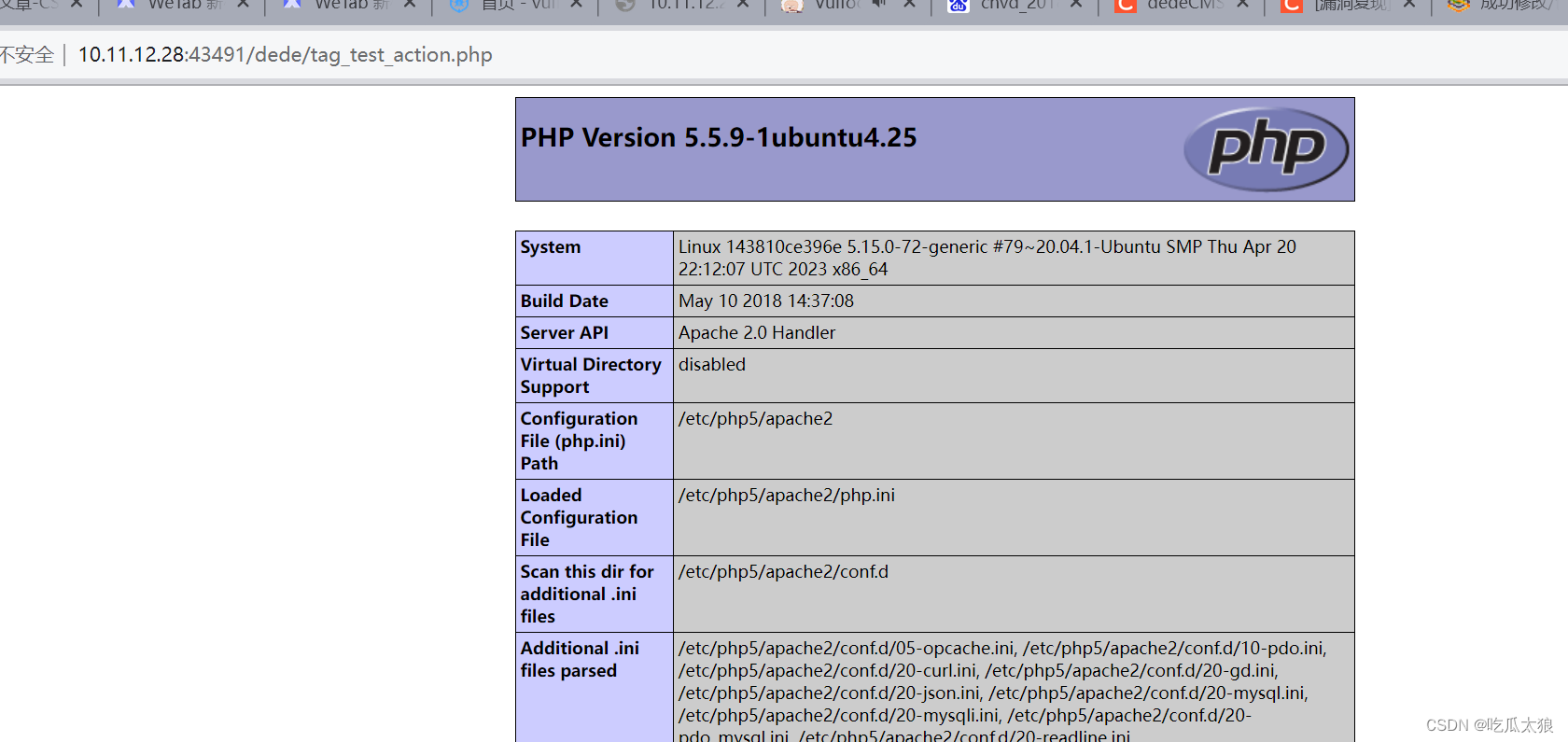Click the Linux 143810ce396e system value
Image resolution: width=1568 pixels, height=742 pixels.
987,259
